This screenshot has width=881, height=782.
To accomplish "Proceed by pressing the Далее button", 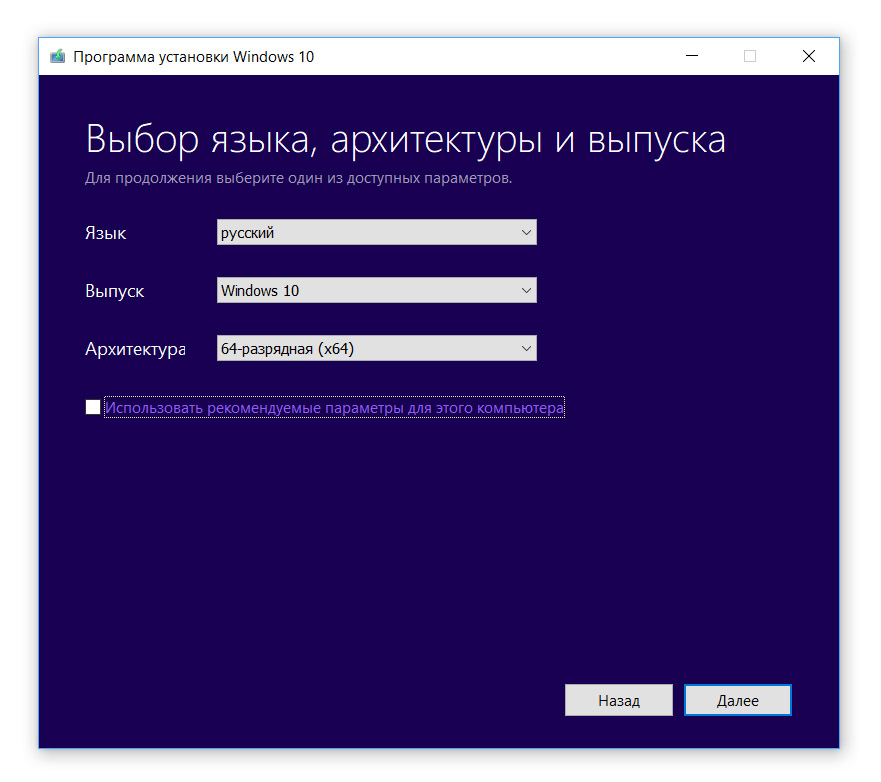I will coord(737,701).
